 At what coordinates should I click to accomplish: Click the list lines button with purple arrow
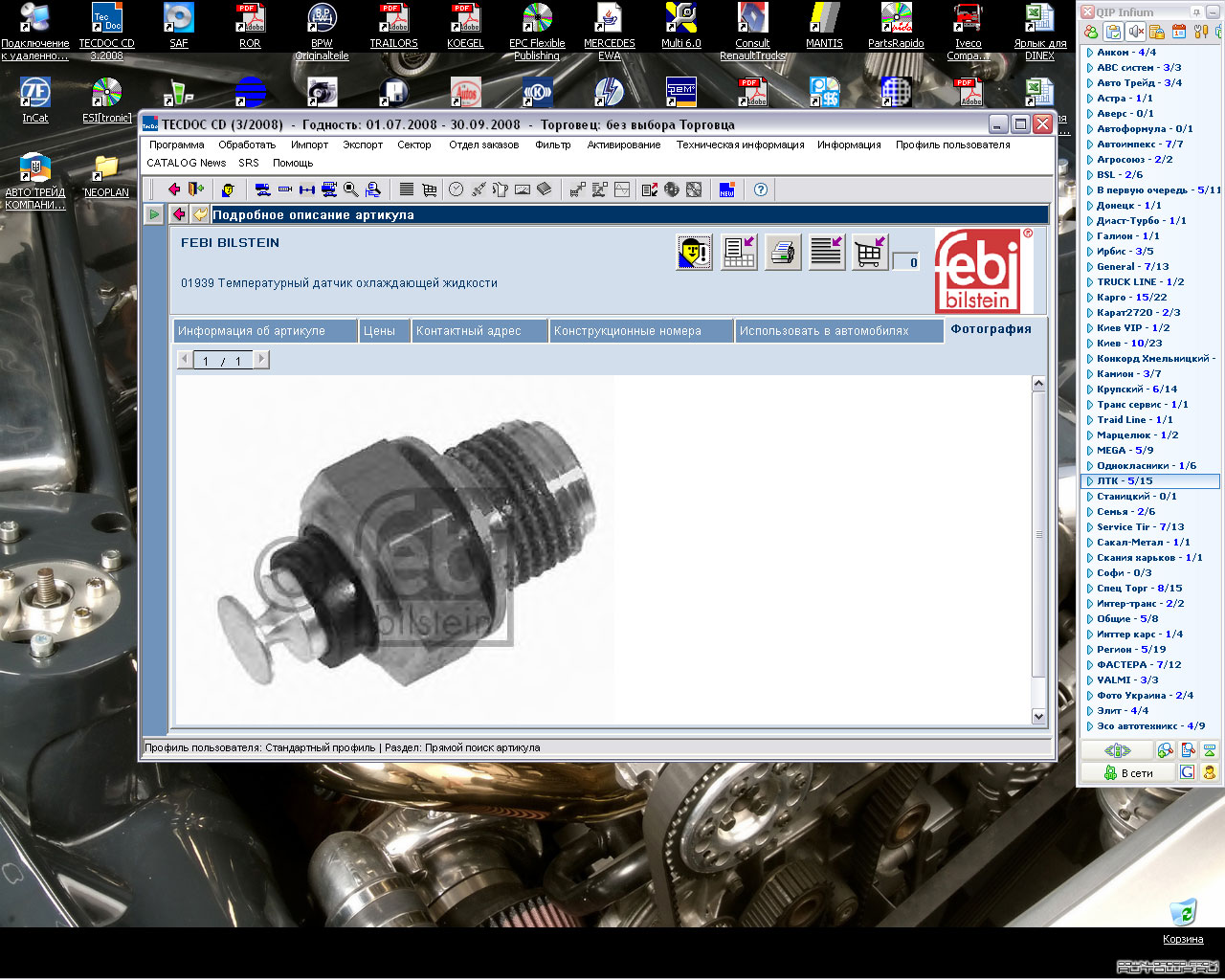pyautogui.click(x=827, y=252)
